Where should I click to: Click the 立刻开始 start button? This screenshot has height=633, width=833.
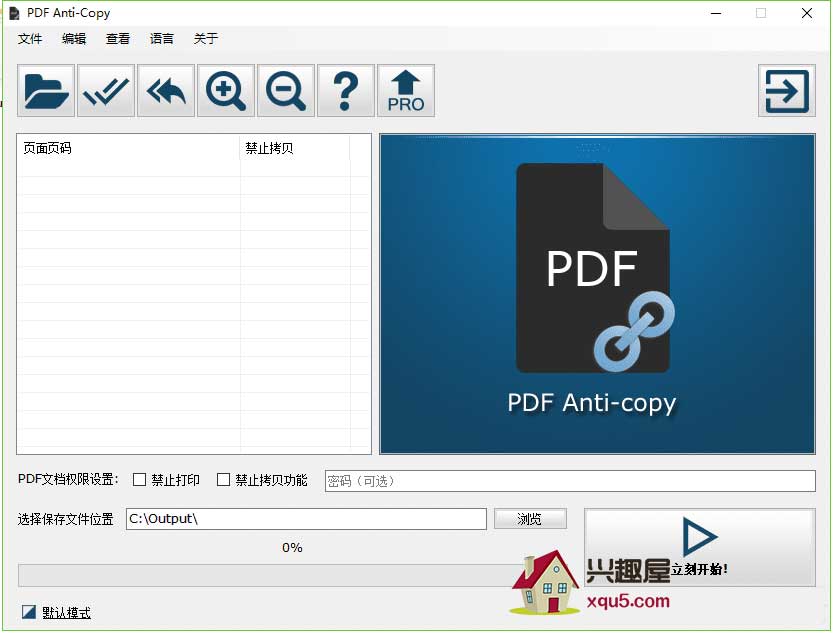pyautogui.click(x=700, y=548)
